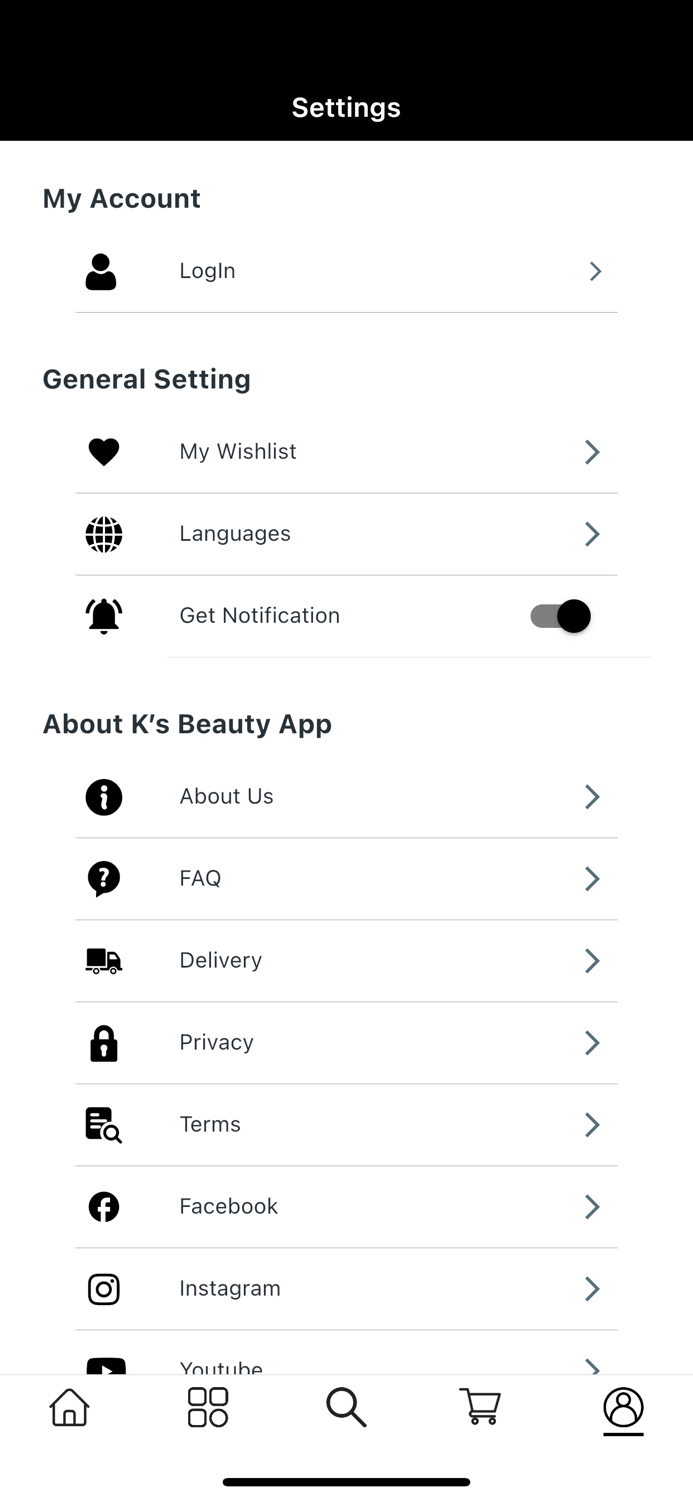Expand the chevron next to LogIn
This screenshot has height=1500, width=693.
point(594,270)
